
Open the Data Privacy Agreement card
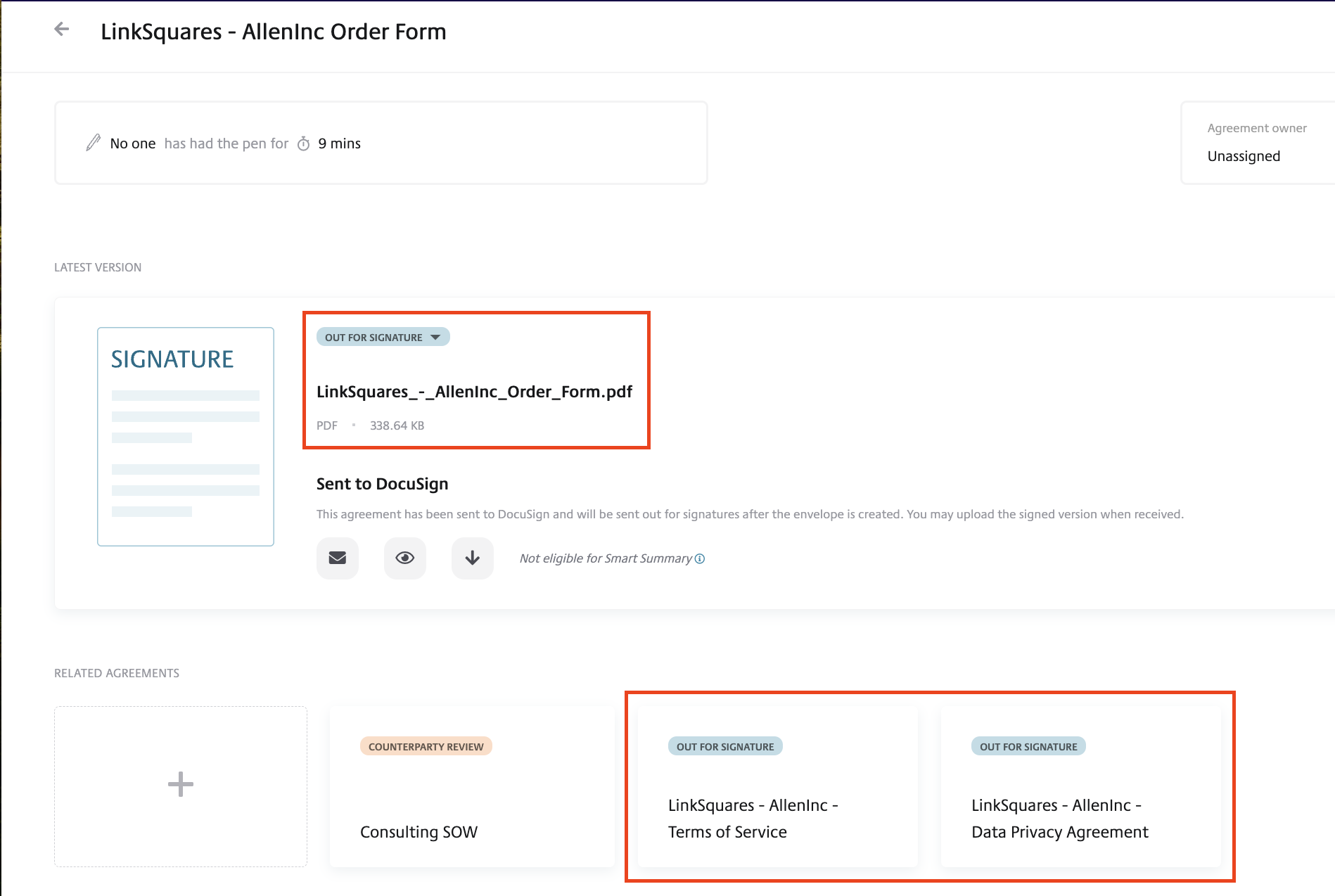click(1081, 786)
